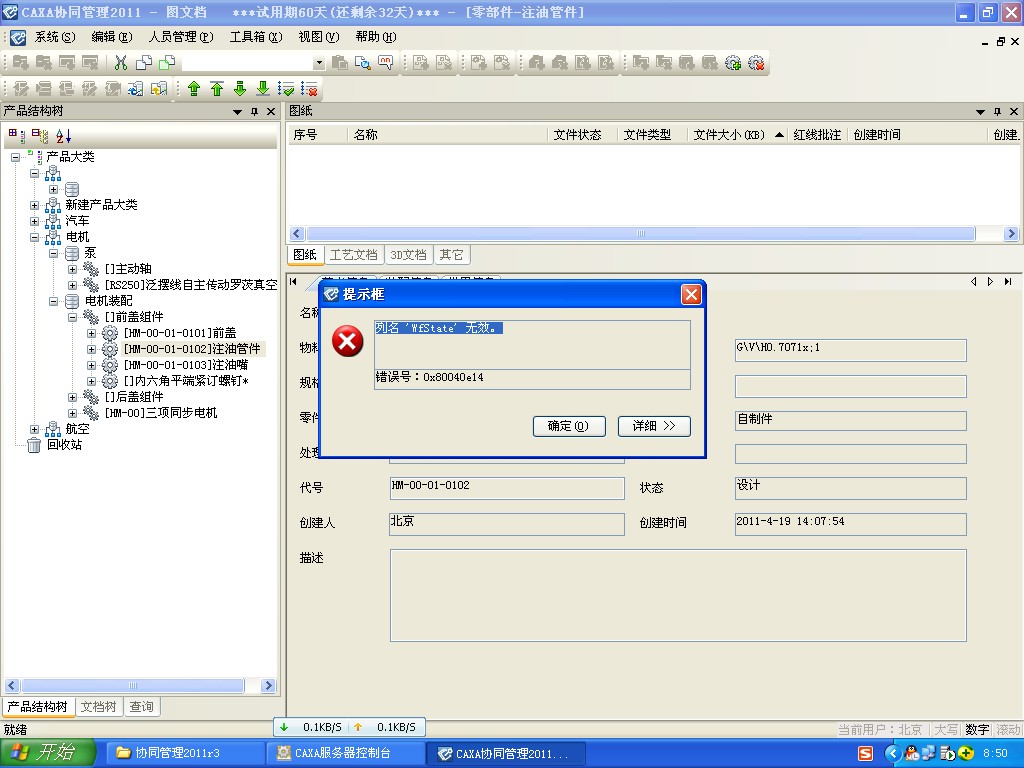This screenshot has width=1024, height=768.
Task: Close the 提示框 dialog
Action: (691, 295)
